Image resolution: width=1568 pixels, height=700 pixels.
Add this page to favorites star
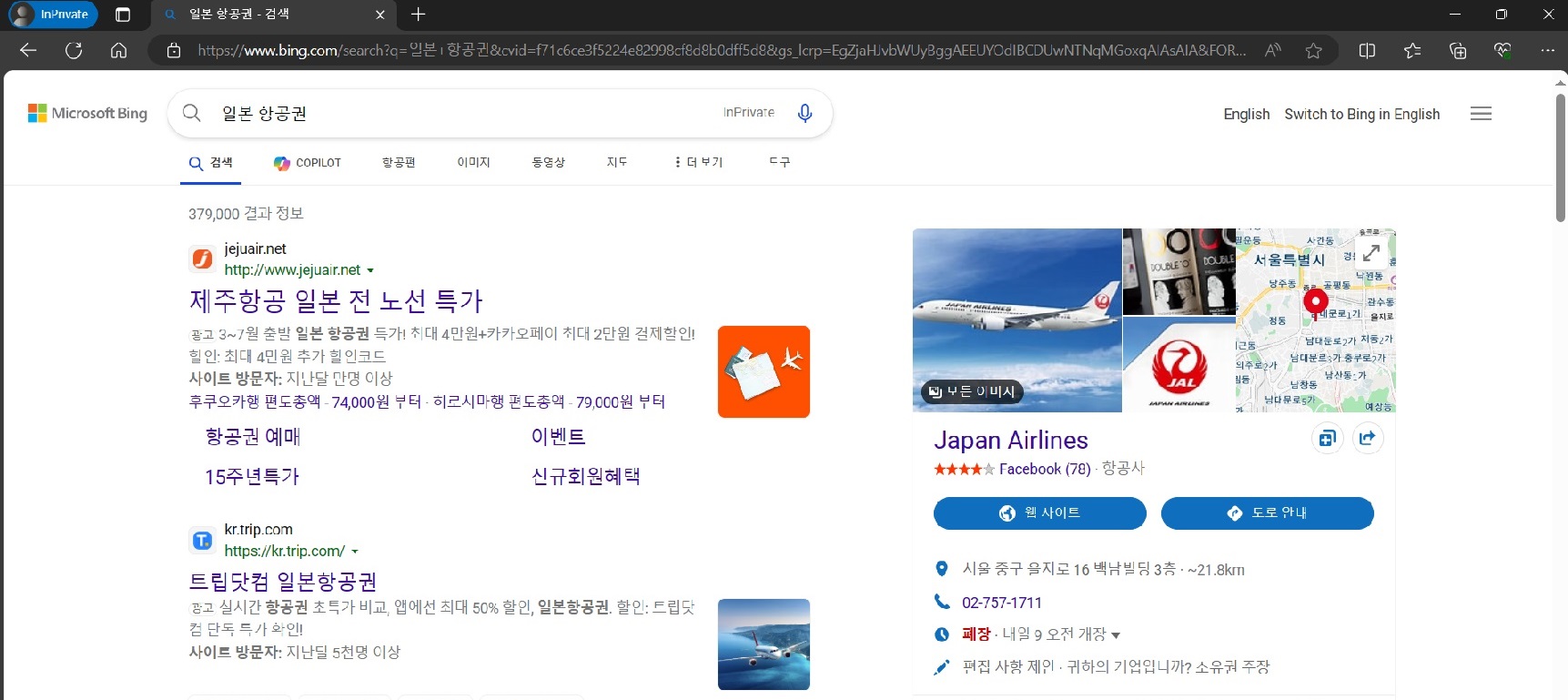pos(1313,51)
